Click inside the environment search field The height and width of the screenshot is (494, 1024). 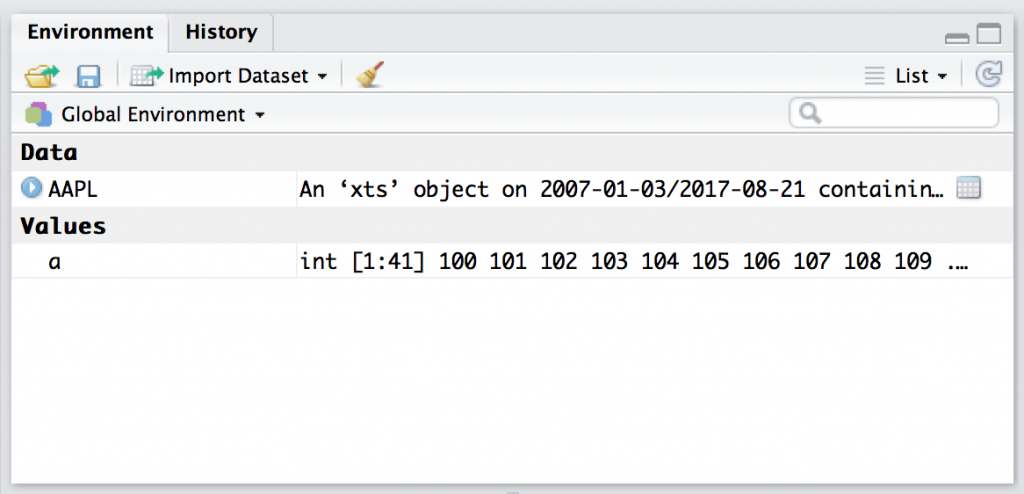893,113
